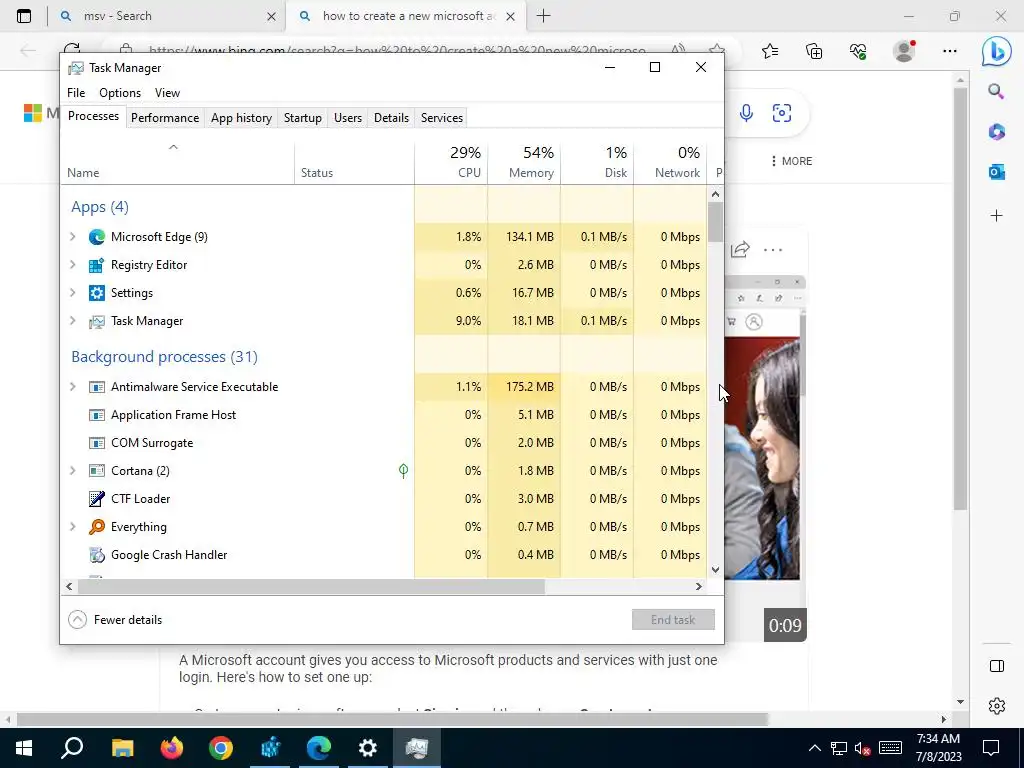Open the Startup tab
The image size is (1024, 768).
tap(302, 118)
